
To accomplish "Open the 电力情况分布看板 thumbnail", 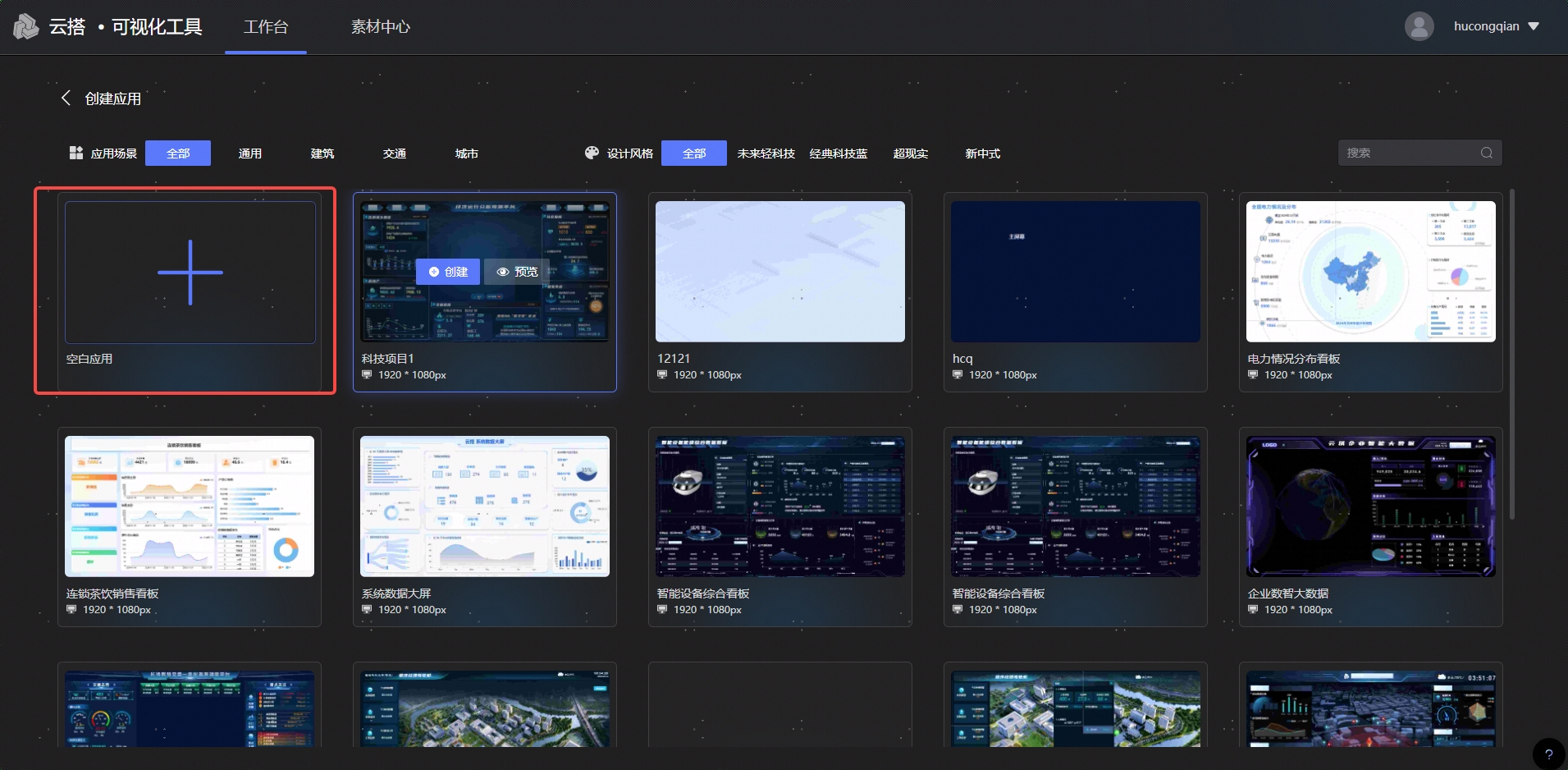I will 1371,272.
